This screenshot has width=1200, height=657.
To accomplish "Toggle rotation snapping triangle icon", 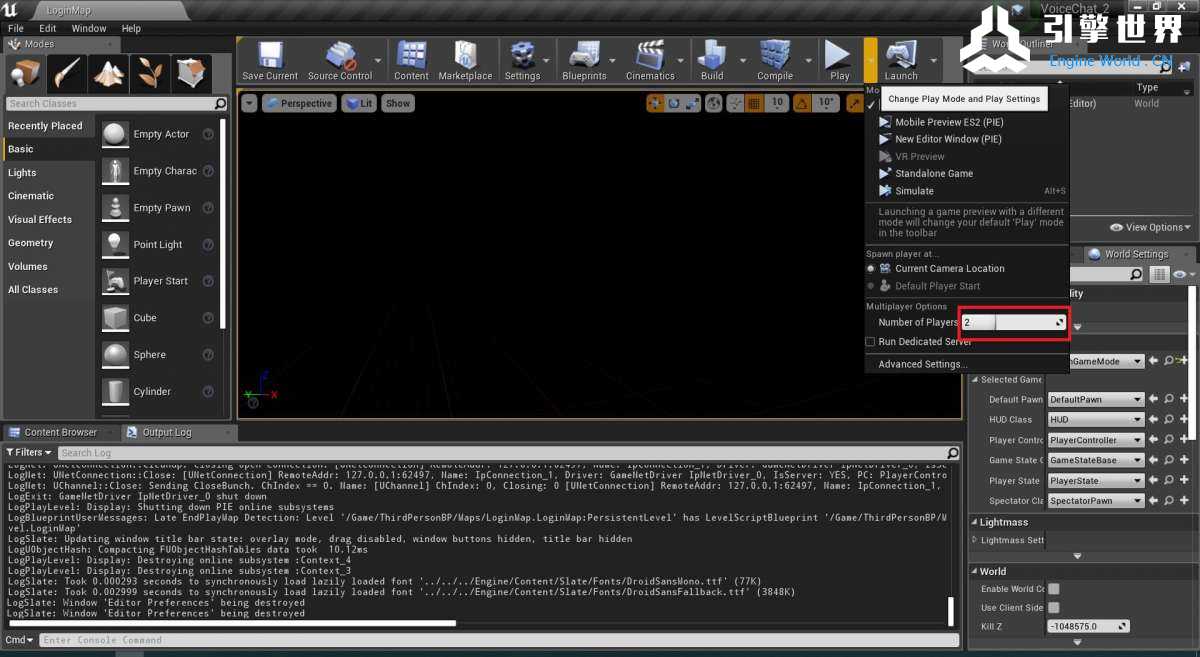I will pos(803,103).
